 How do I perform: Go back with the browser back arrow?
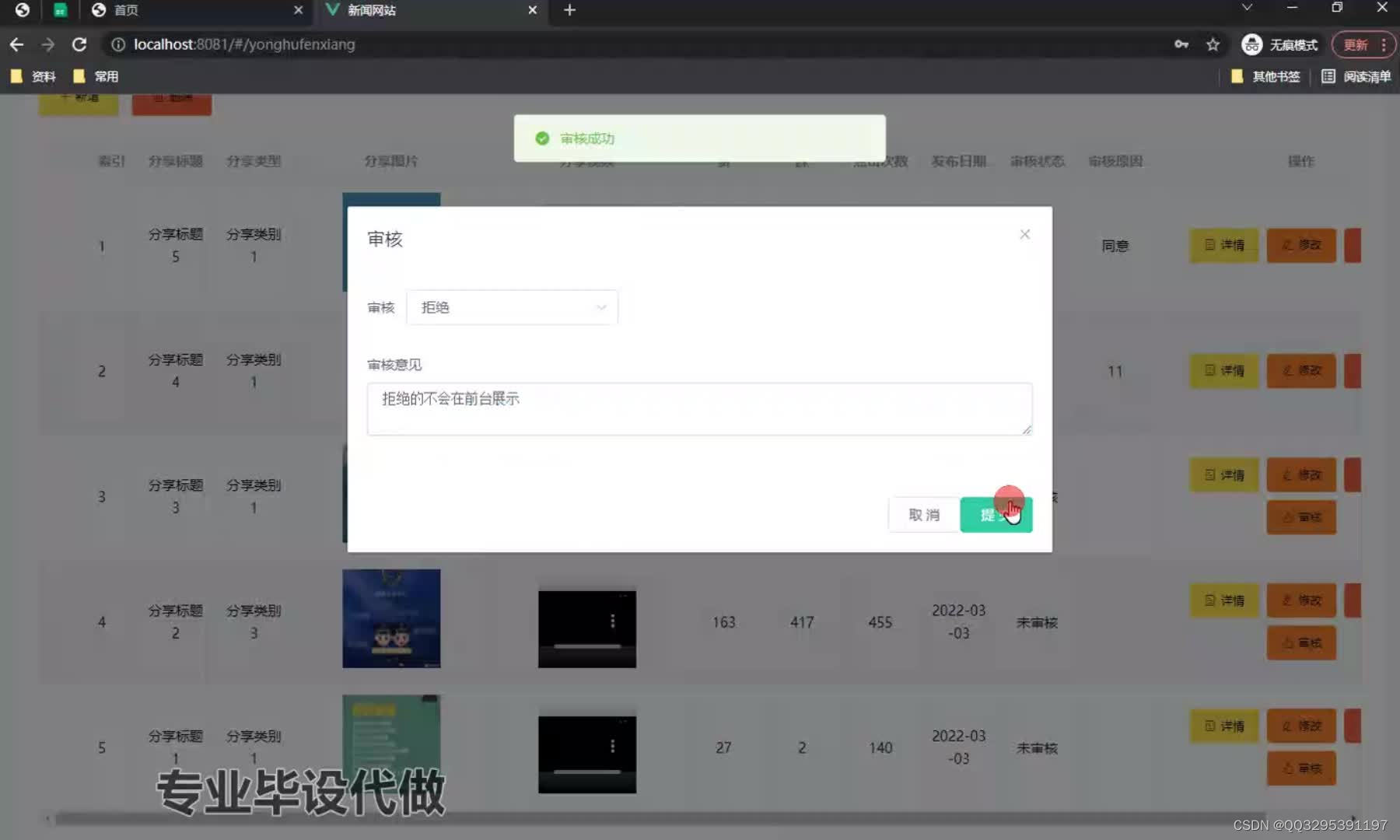pos(16,44)
